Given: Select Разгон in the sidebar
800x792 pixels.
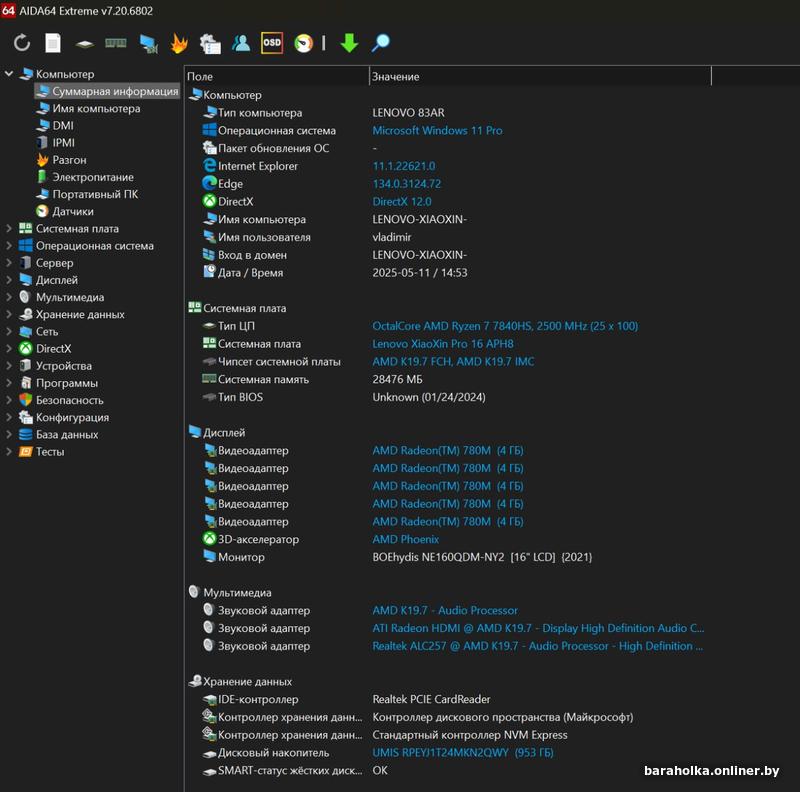Looking at the screenshot, I should point(69,160).
